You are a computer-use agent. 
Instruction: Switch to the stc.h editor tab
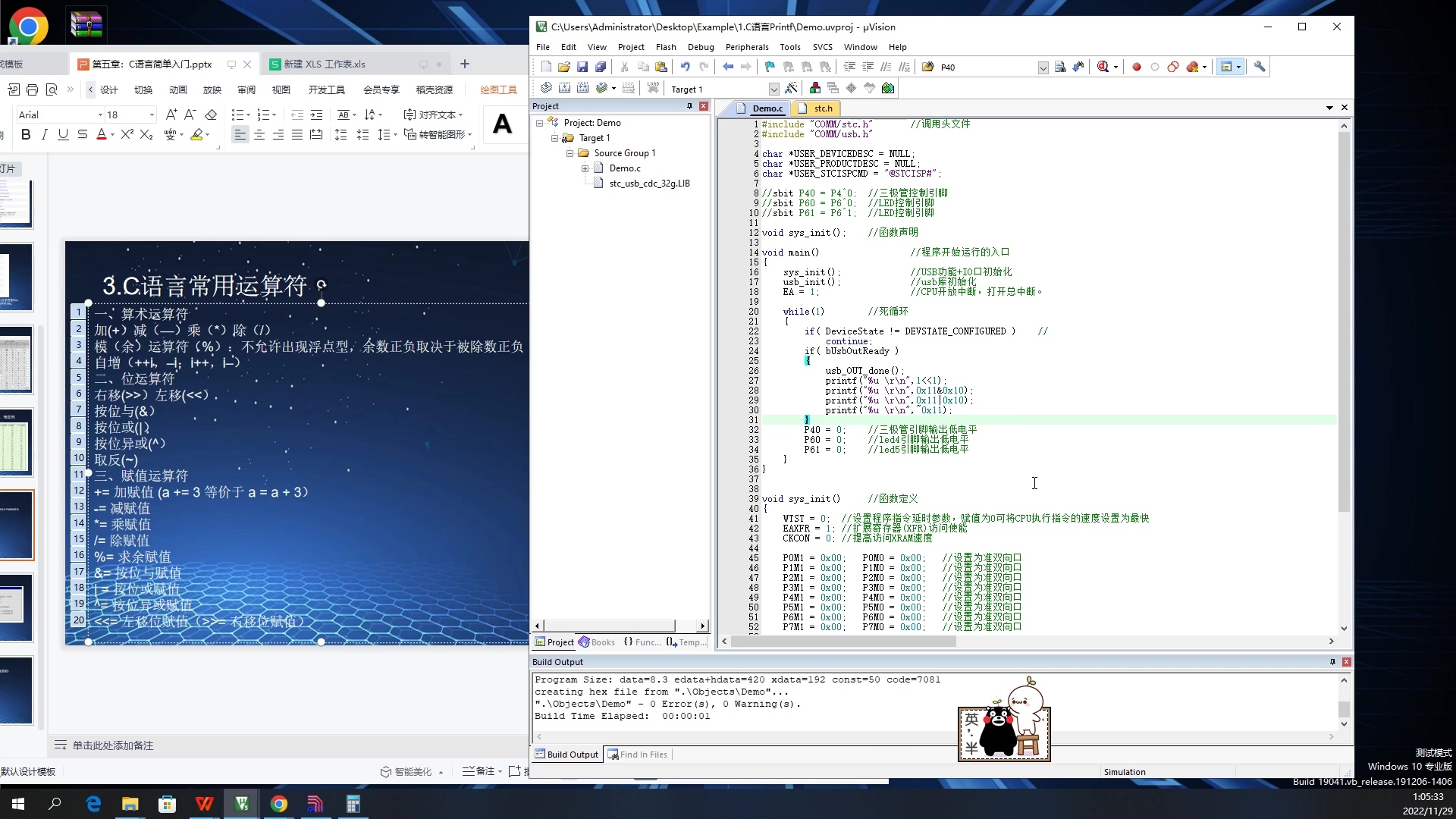coord(822,108)
